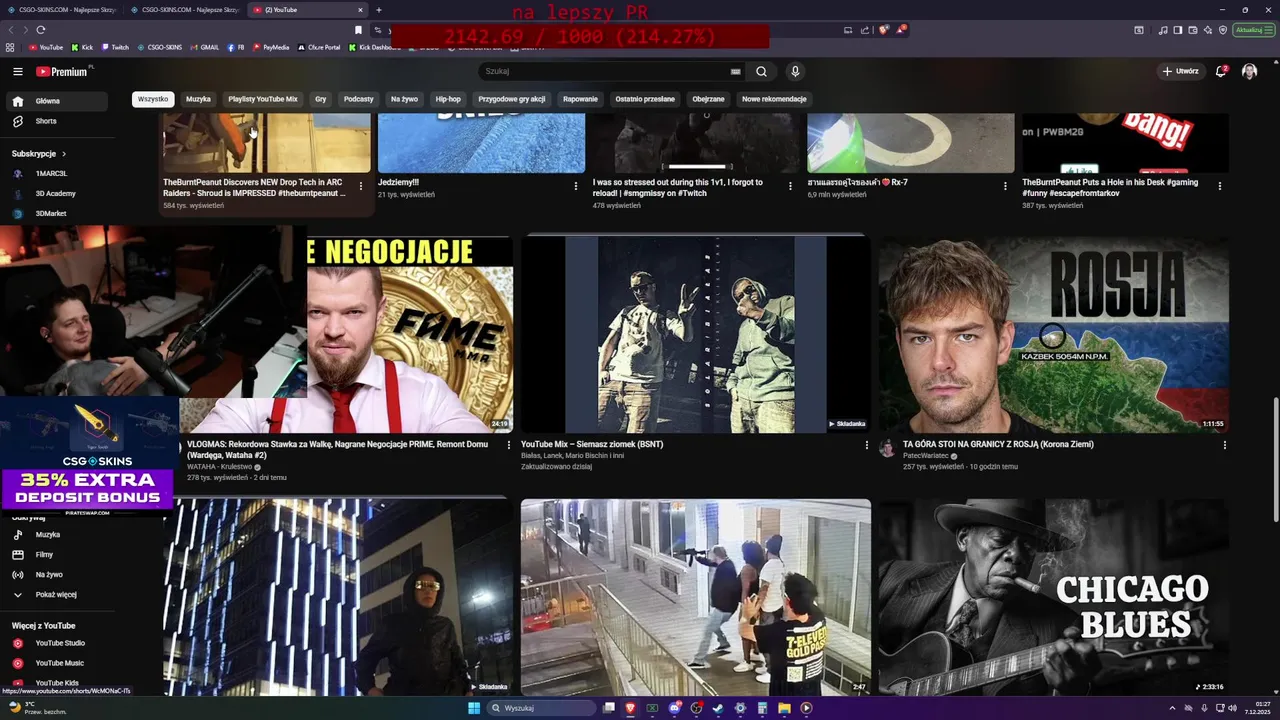Open Filmy in the sidebar
This screenshot has width=1280, height=720.
[56, 555]
